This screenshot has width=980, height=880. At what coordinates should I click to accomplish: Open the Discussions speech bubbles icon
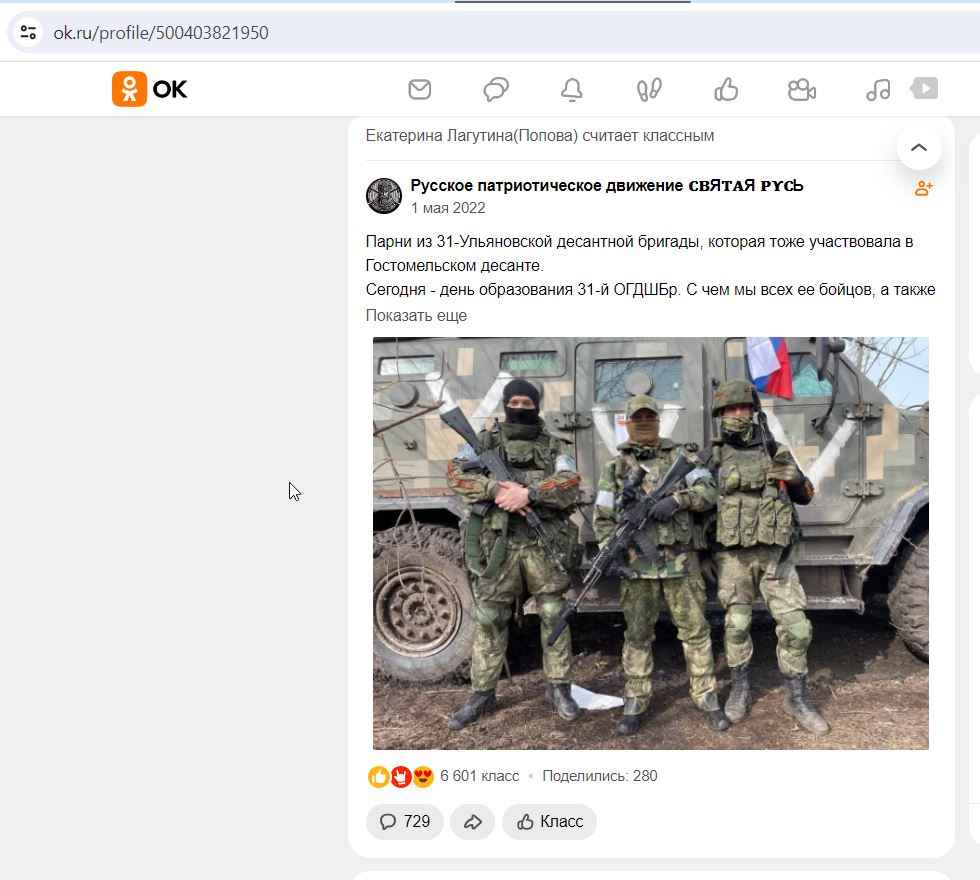[x=496, y=89]
